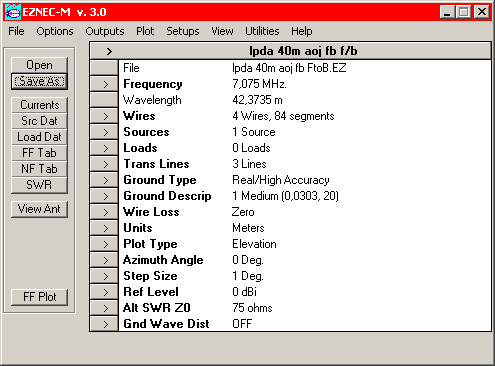Click the Ref Level value '0 dBi'
495x366 pixels.
[244, 292]
